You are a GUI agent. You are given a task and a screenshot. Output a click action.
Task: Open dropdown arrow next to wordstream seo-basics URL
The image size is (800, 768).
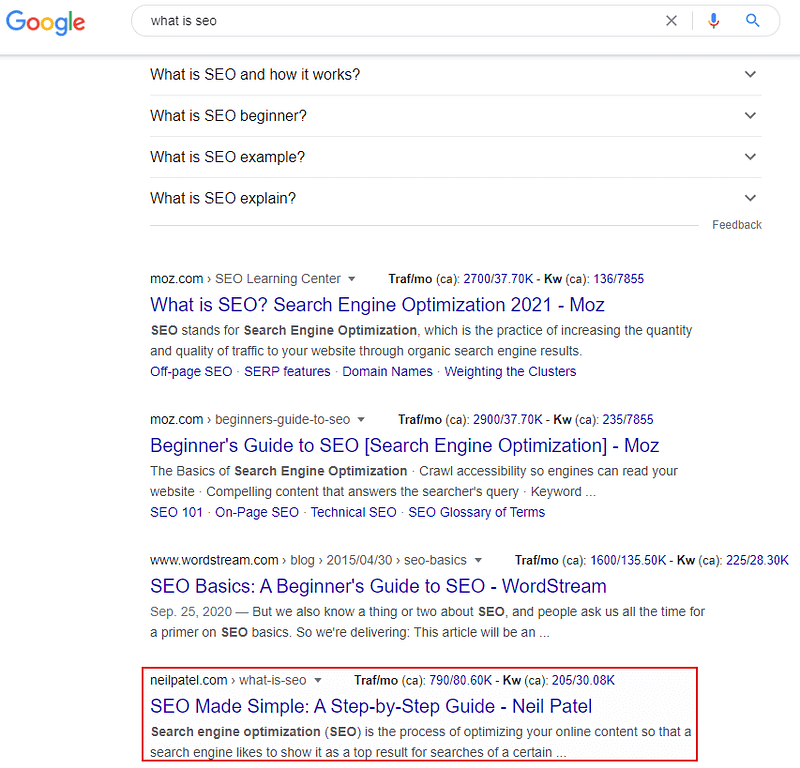(478, 560)
